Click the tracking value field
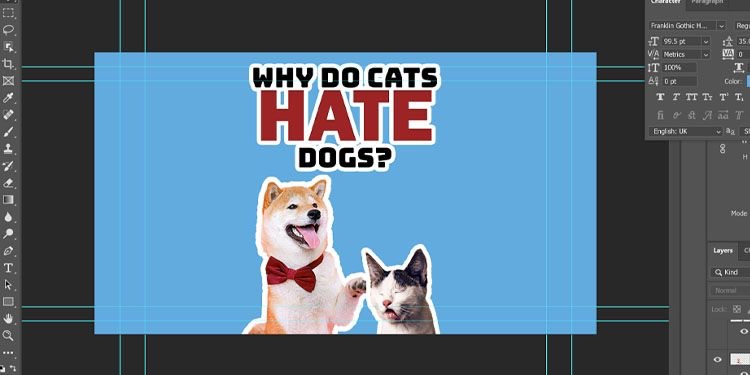The height and width of the screenshot is (375, 750). [743, 55]
